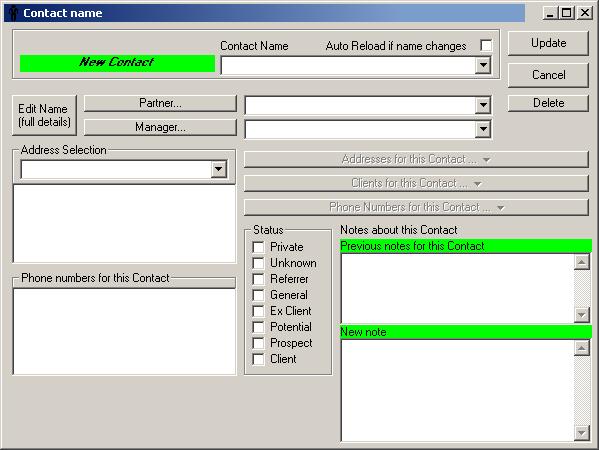Click the person icon in title bar
The width and height of the screenshot is (599, 450).
[13, 13]
